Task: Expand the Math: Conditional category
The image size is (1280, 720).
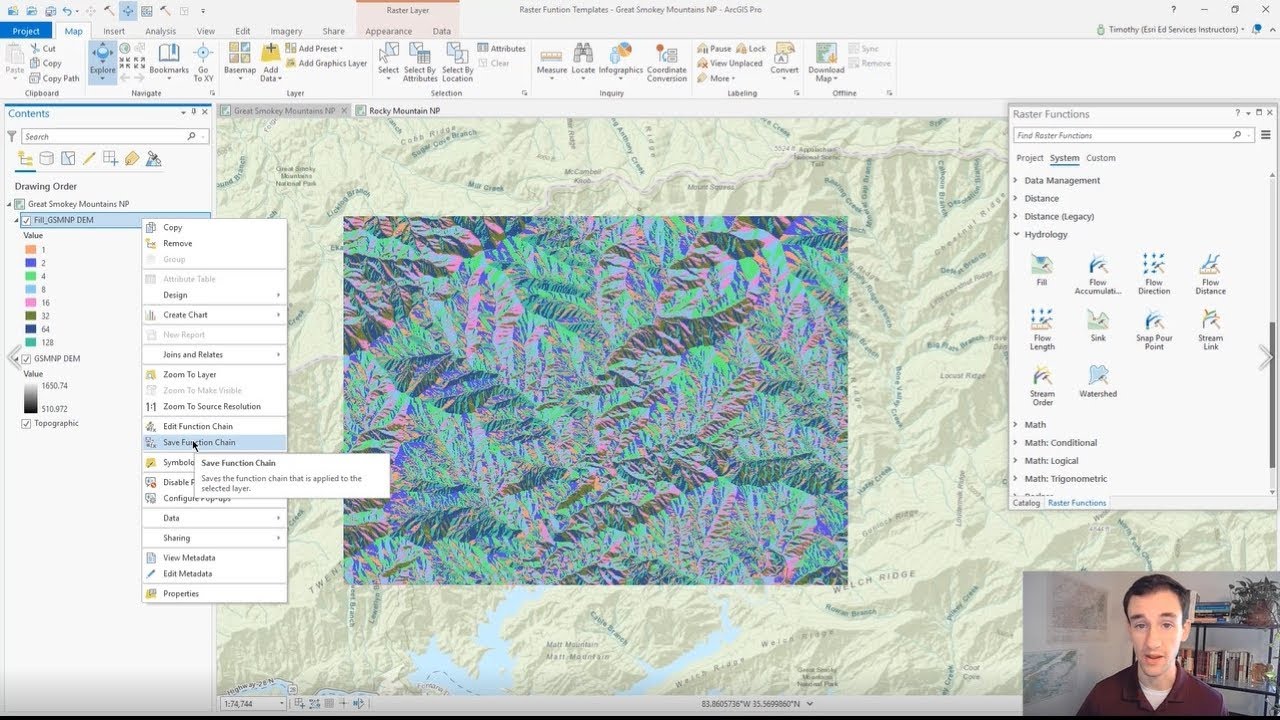Action: tap(1016, 443)
